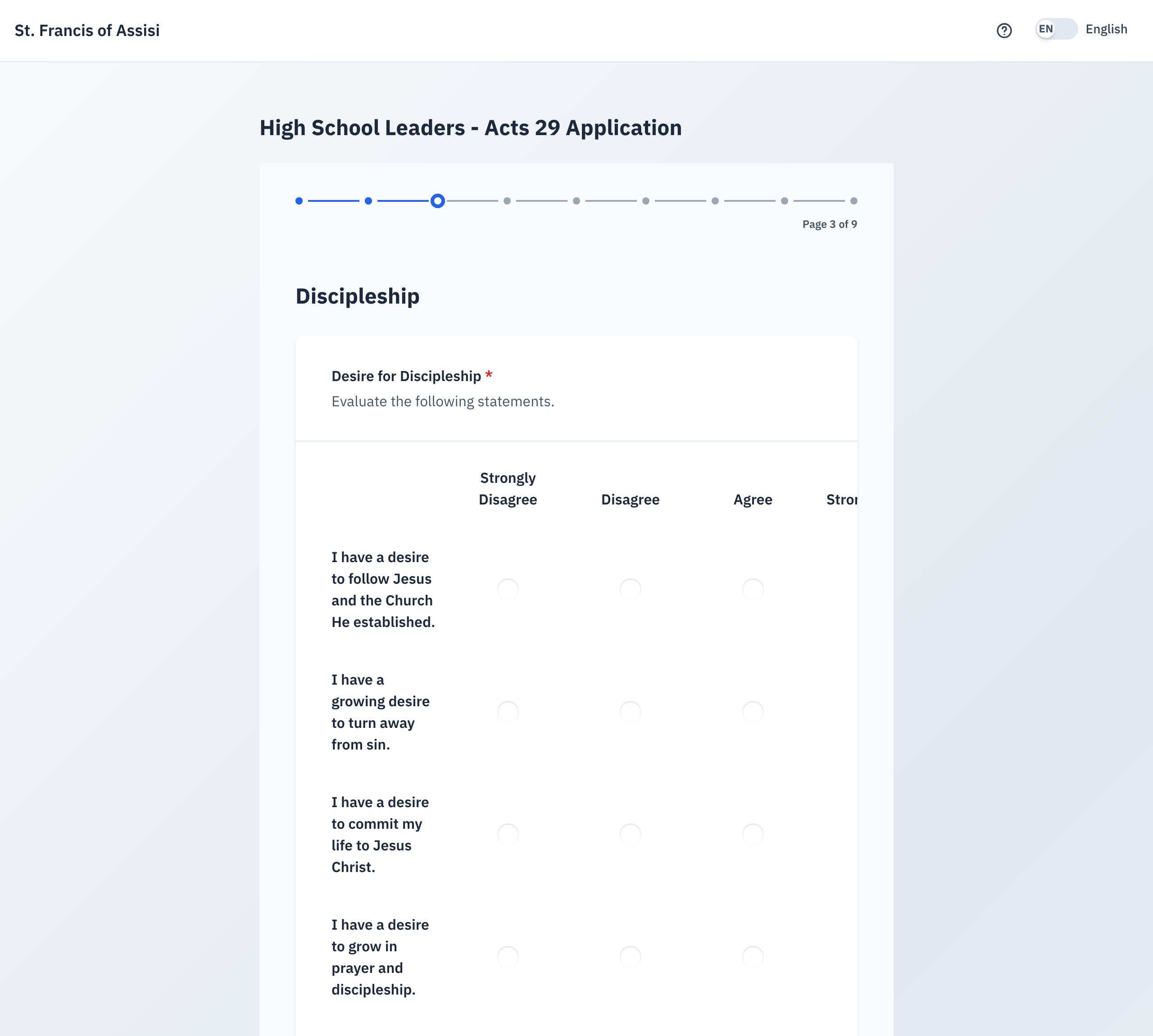Click the Evaluate the following statements text
The height and width of the screenshot is (1036, 1153).
tap(443, 401)
